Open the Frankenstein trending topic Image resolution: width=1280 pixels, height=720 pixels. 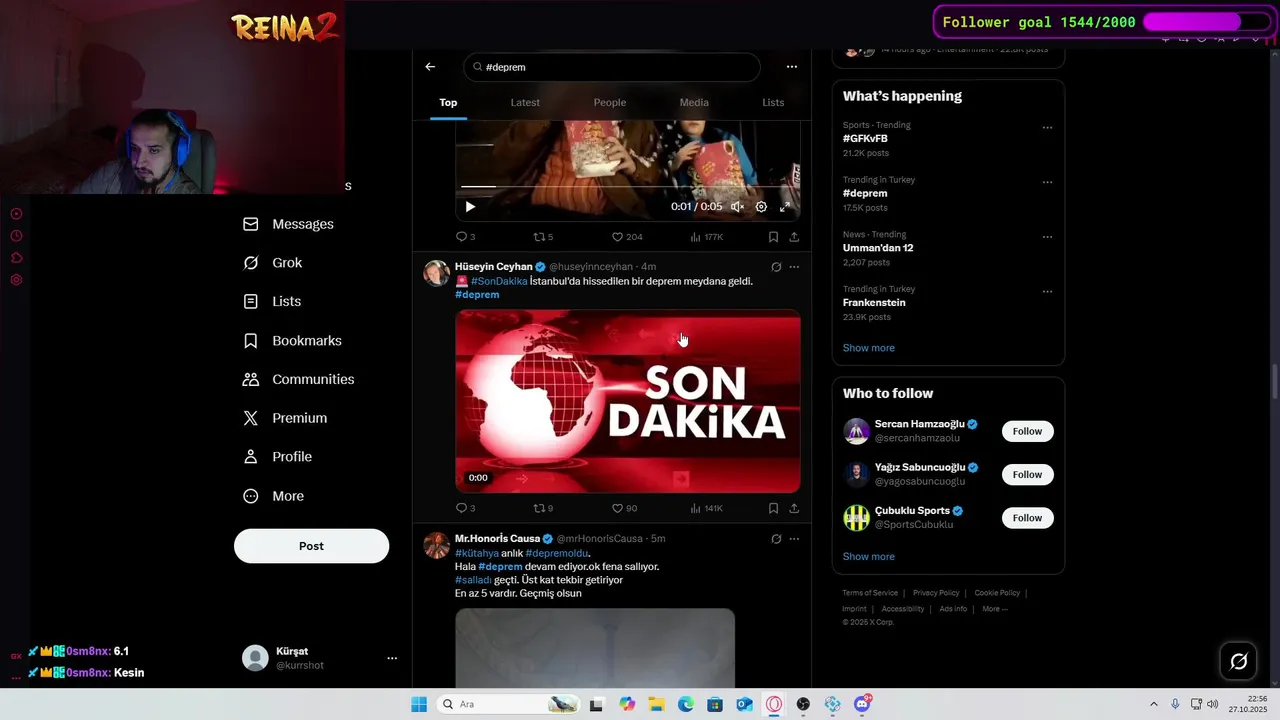pos(874,303)
